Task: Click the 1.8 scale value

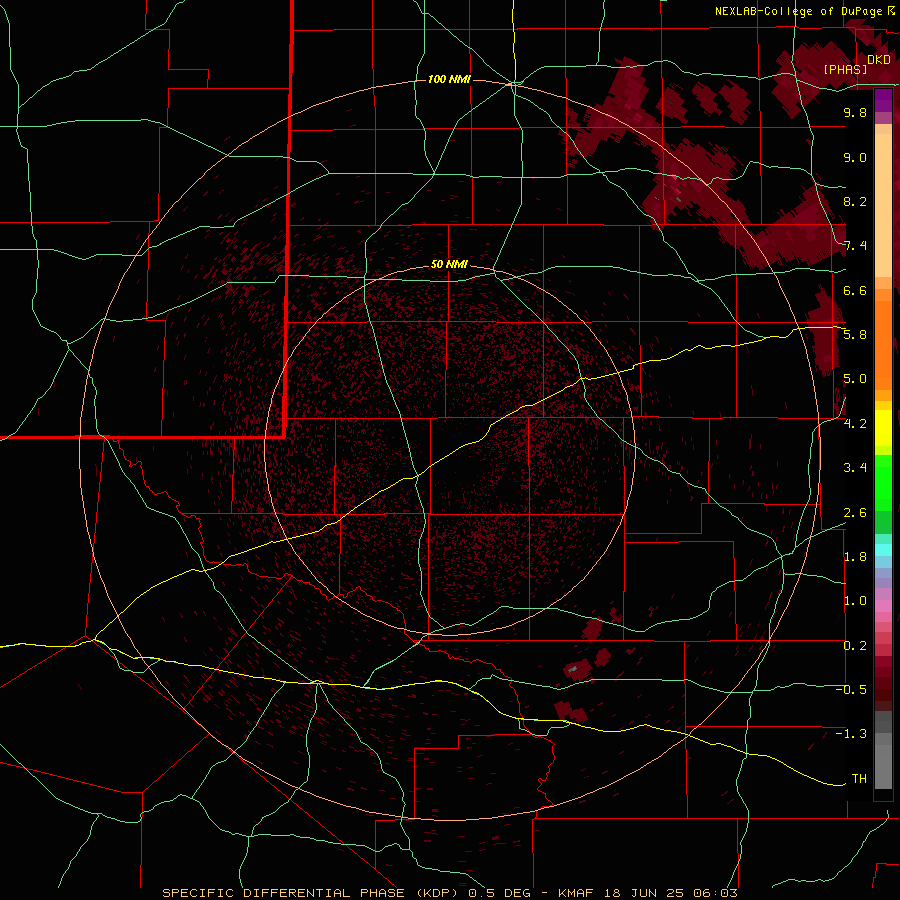Action: [855, 557]
